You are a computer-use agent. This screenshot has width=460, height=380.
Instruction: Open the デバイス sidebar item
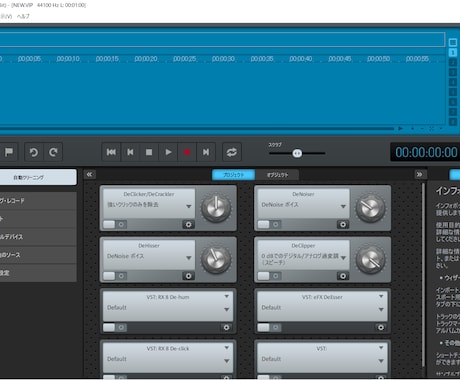(38, 237)
